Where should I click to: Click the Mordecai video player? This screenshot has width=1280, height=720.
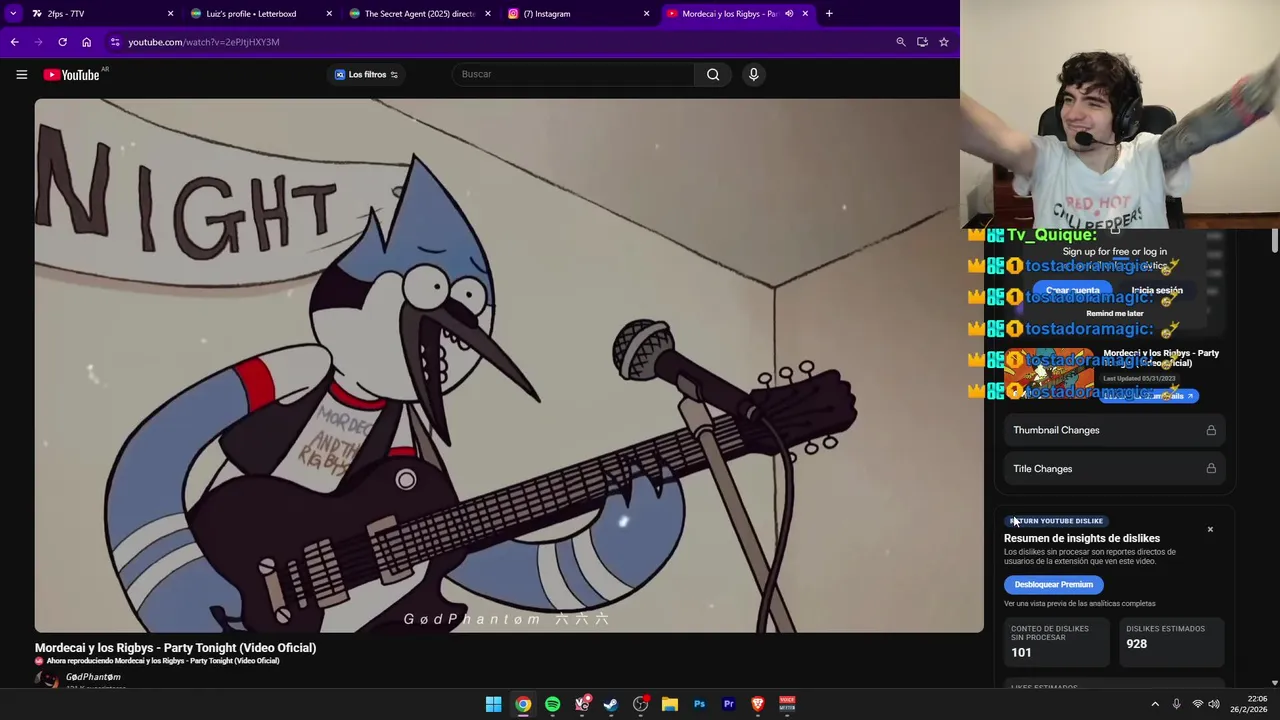tap(509, 365)
